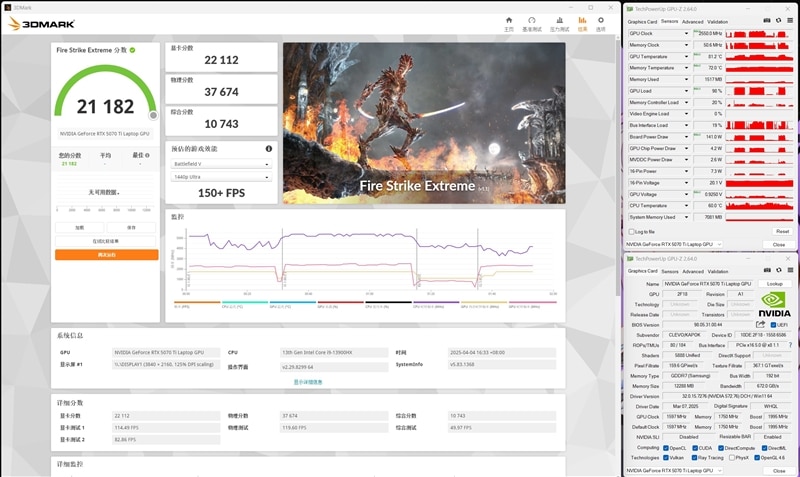The image size is (800, 477).
Task: Click the BIOS export share icon in GPU-Z
Action: point(761,324)
